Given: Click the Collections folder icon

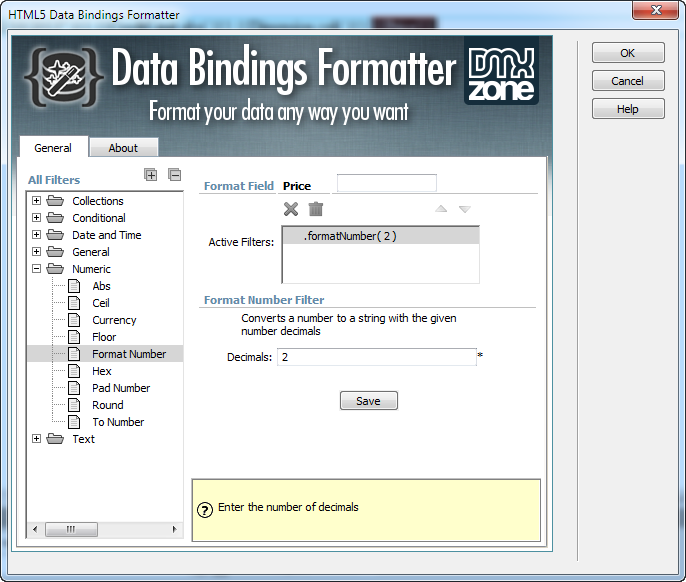Looking at the screenshot, I should pyautogui.click(x=55, y=201).
